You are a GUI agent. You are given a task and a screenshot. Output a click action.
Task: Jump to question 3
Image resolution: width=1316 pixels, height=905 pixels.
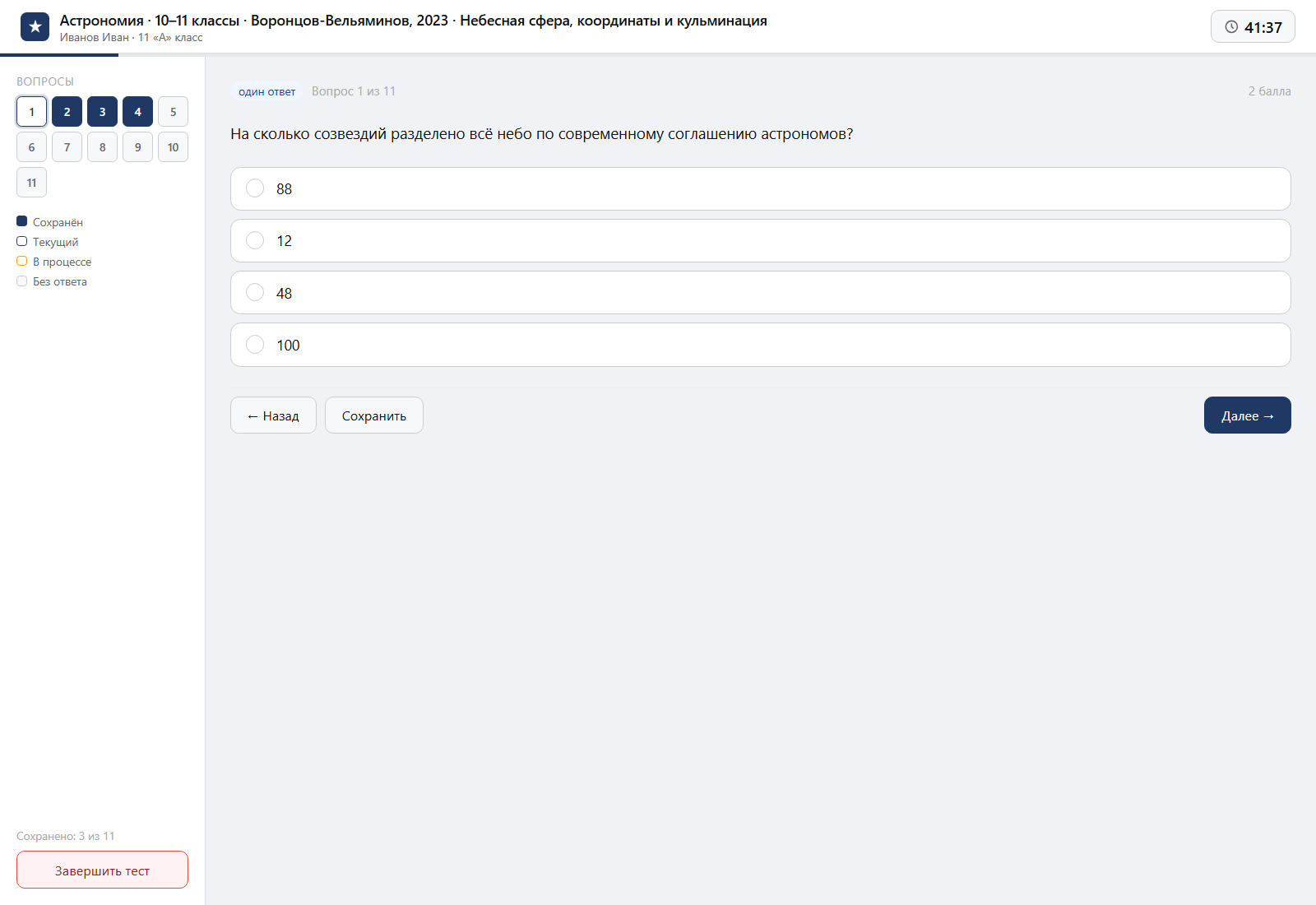pos(102,112)
